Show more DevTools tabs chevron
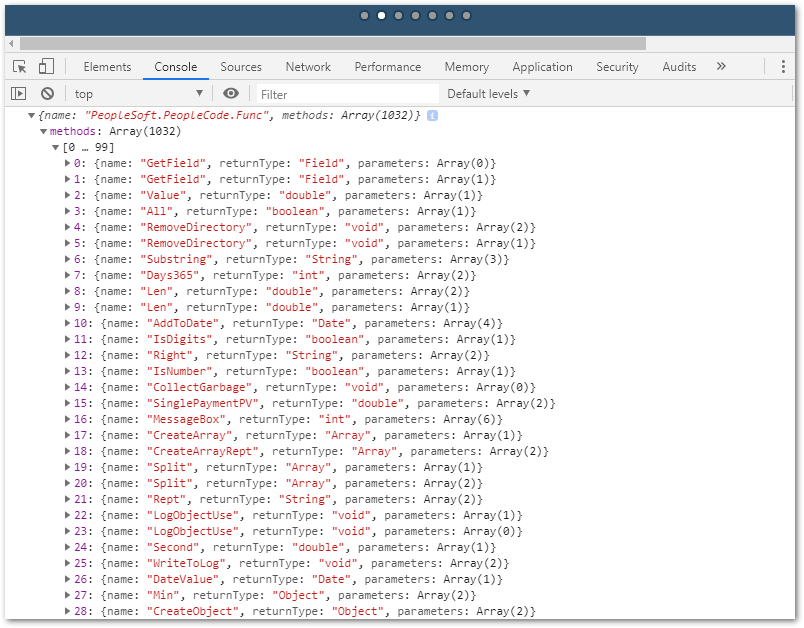 pyautogui.click(x=721, y=66)
